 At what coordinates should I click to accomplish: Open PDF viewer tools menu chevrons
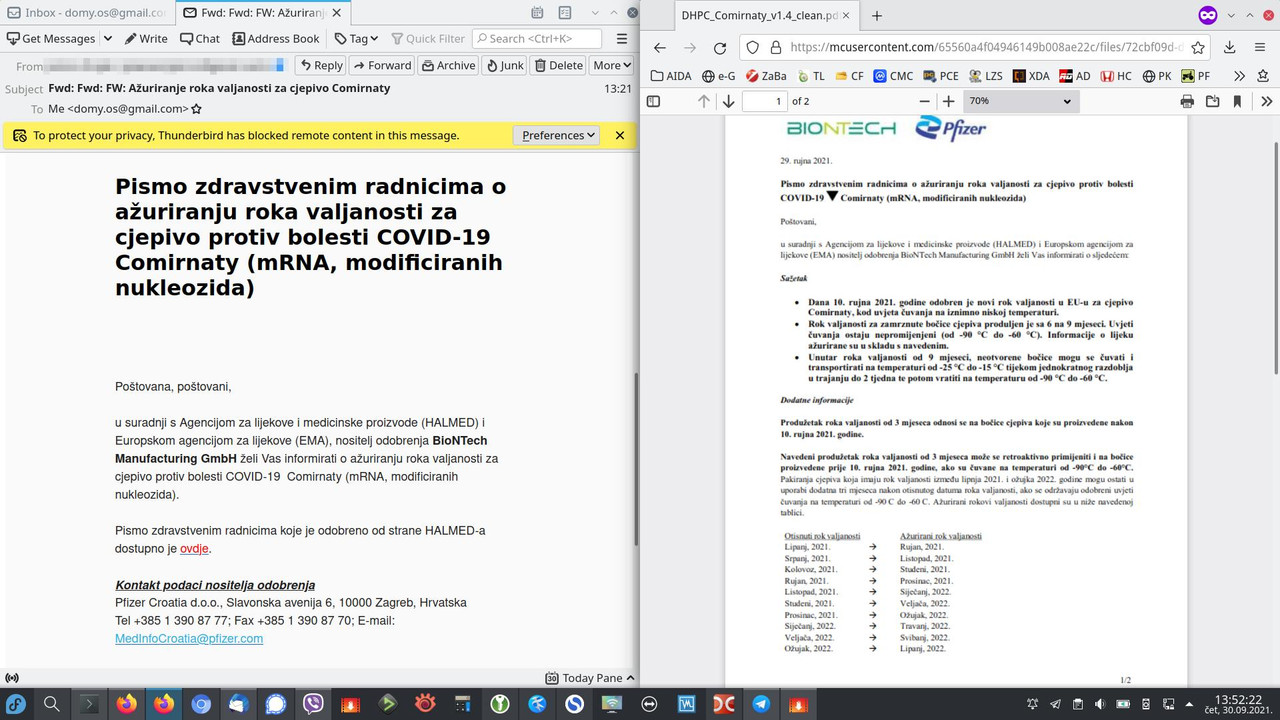[1267, 101]
